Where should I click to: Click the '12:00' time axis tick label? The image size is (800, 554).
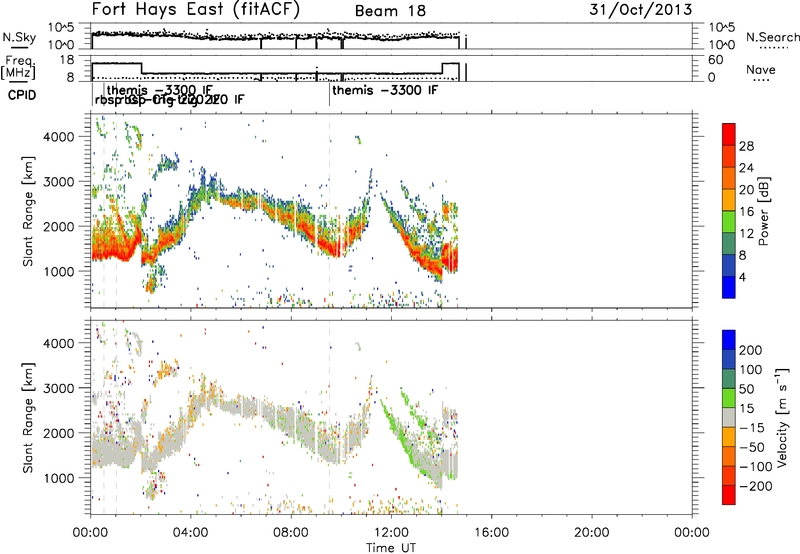tap(391, 533)
